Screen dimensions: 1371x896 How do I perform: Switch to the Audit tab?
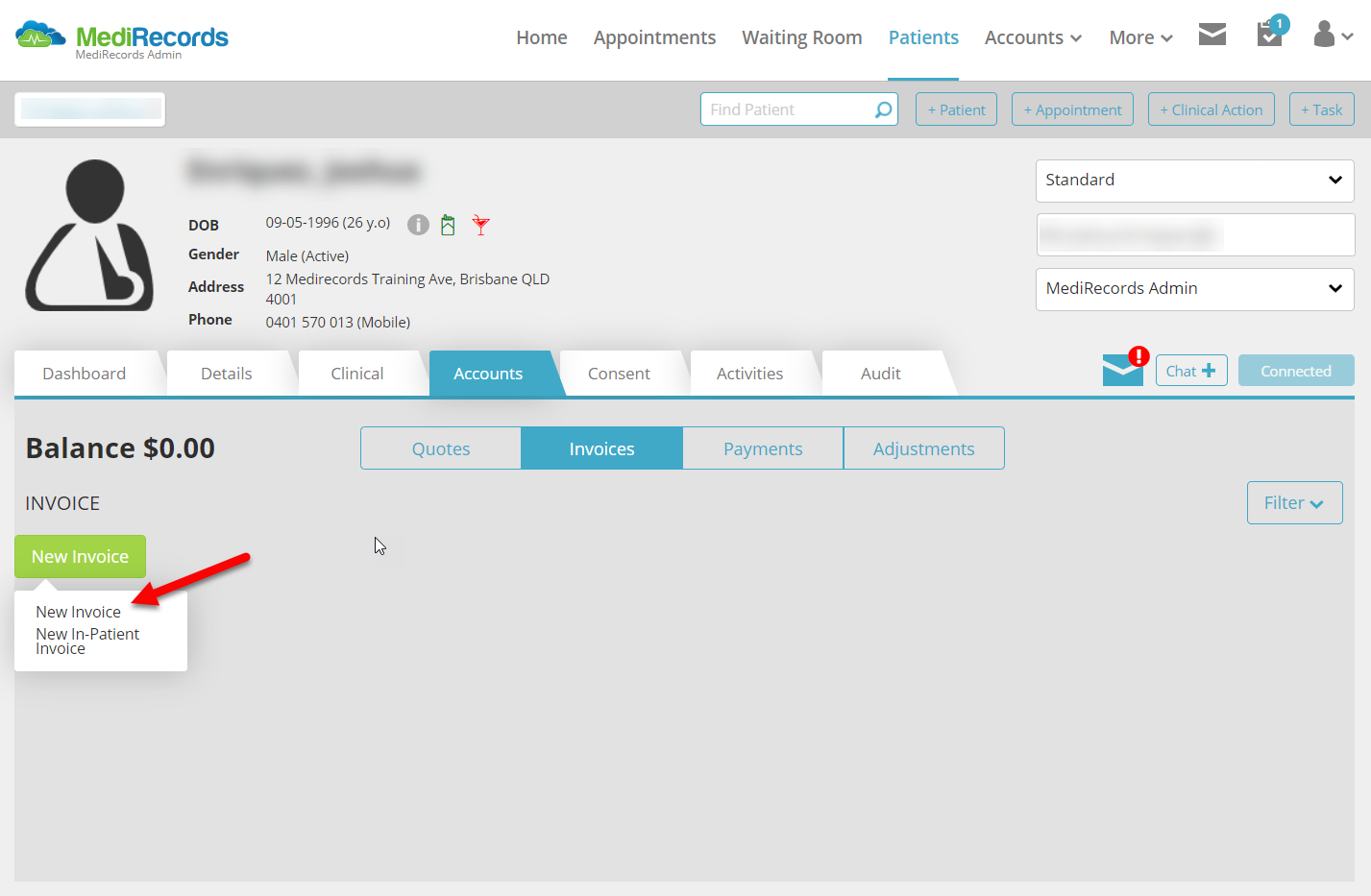point(881,374)
